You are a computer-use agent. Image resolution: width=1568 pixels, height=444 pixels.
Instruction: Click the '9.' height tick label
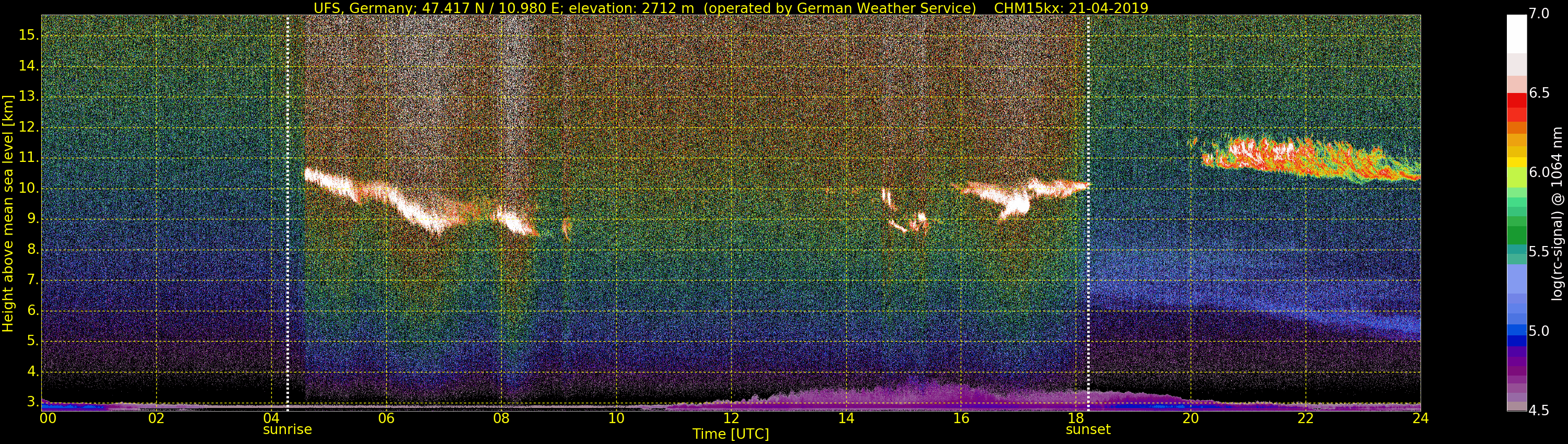point(32,219)
